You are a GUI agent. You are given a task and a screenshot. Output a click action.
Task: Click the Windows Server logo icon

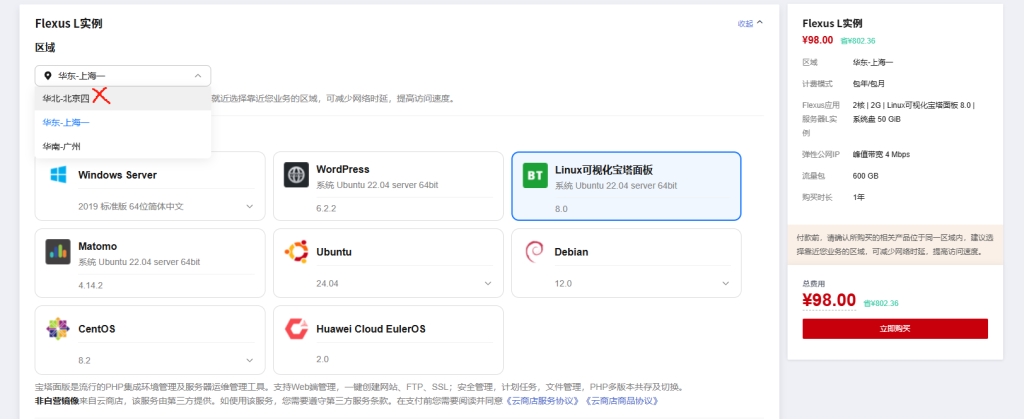pos(58,174)
